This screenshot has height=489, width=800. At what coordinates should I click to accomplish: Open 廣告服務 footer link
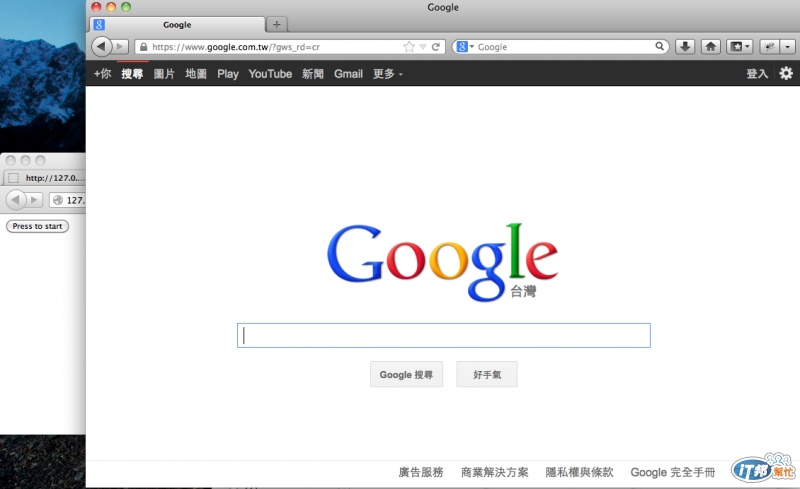[x=421, y=472]
